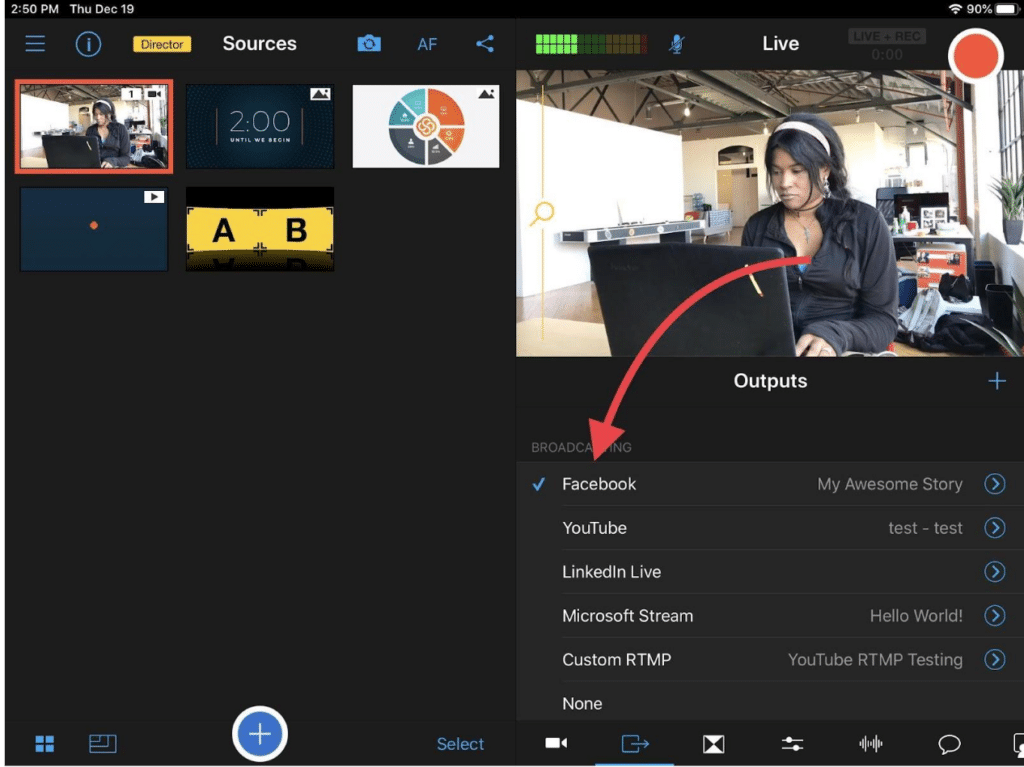The height and width of the screenshot is (767, 1024).
Task: Open YouTube output details chevron
Action: point(995,528)
